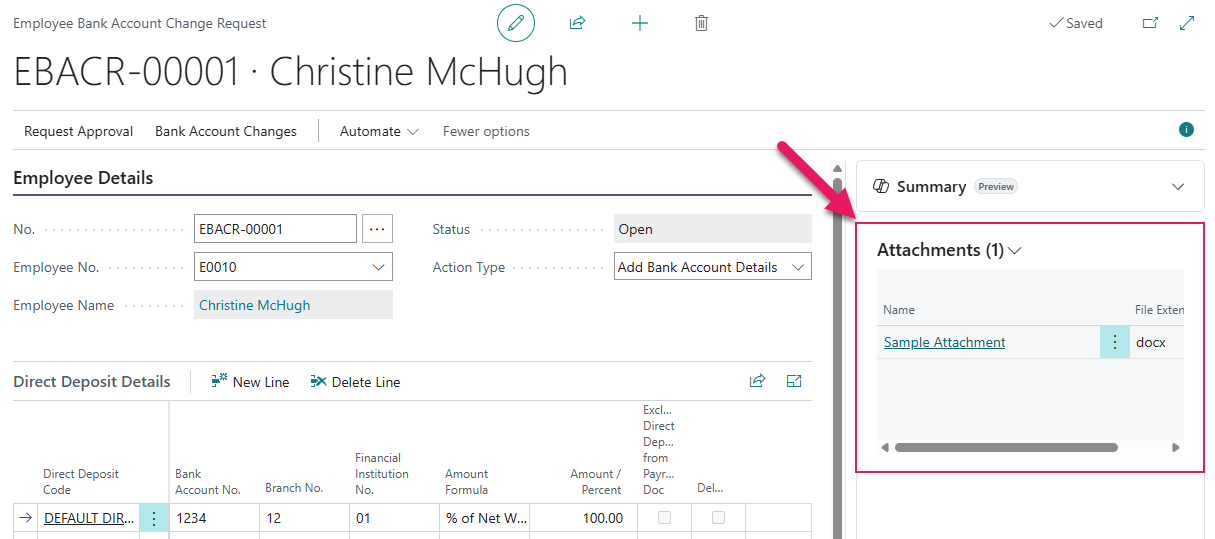Click Christine McHugh employee name field
This screenshot has width=1215, height=539.
[x=293, y=305]
